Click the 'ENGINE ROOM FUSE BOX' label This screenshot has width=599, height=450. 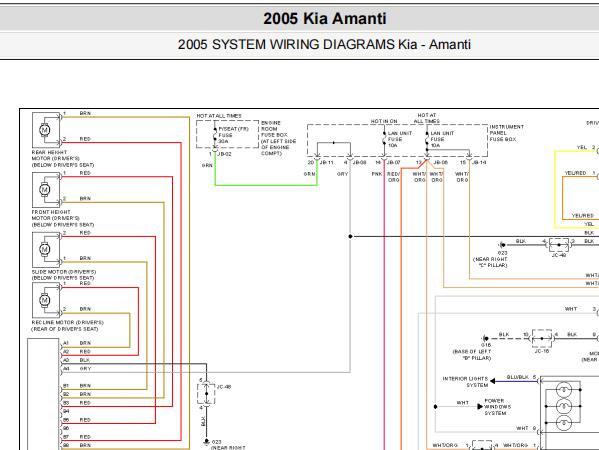(x=274, y=129)
